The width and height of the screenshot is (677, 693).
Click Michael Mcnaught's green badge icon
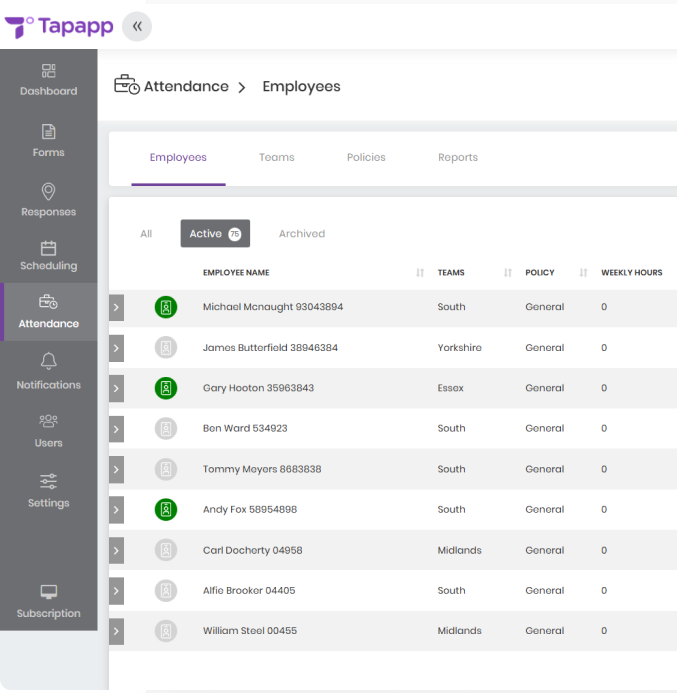pyautogui.click(x=166, y=307)
